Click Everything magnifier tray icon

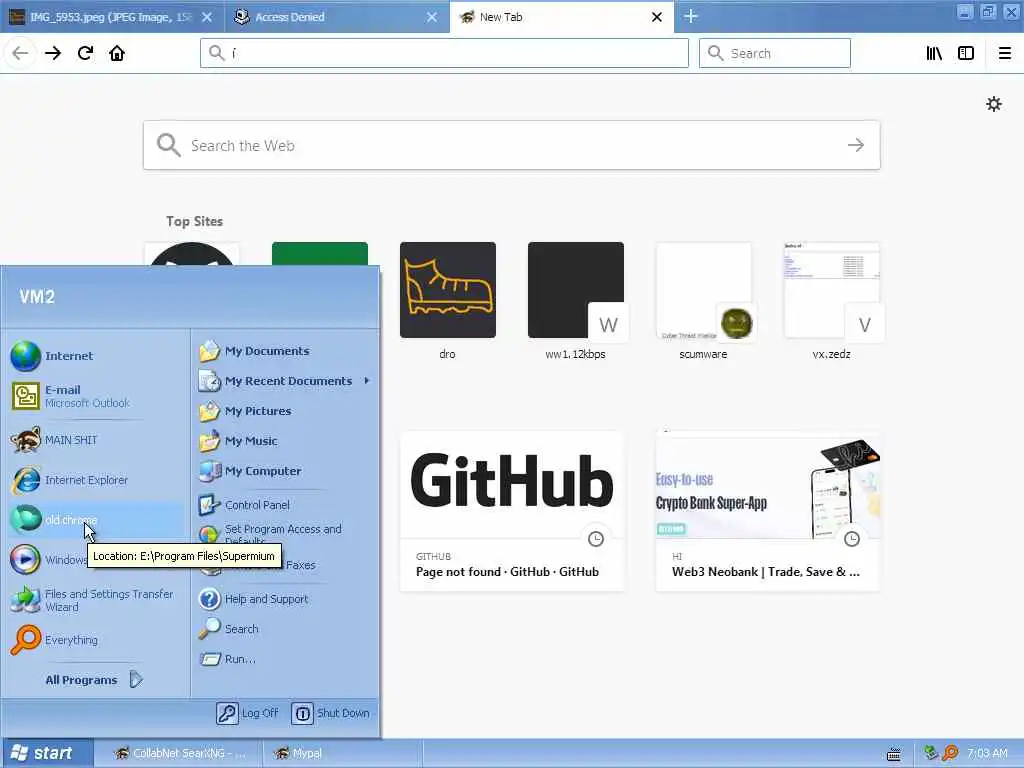point(950,753)
